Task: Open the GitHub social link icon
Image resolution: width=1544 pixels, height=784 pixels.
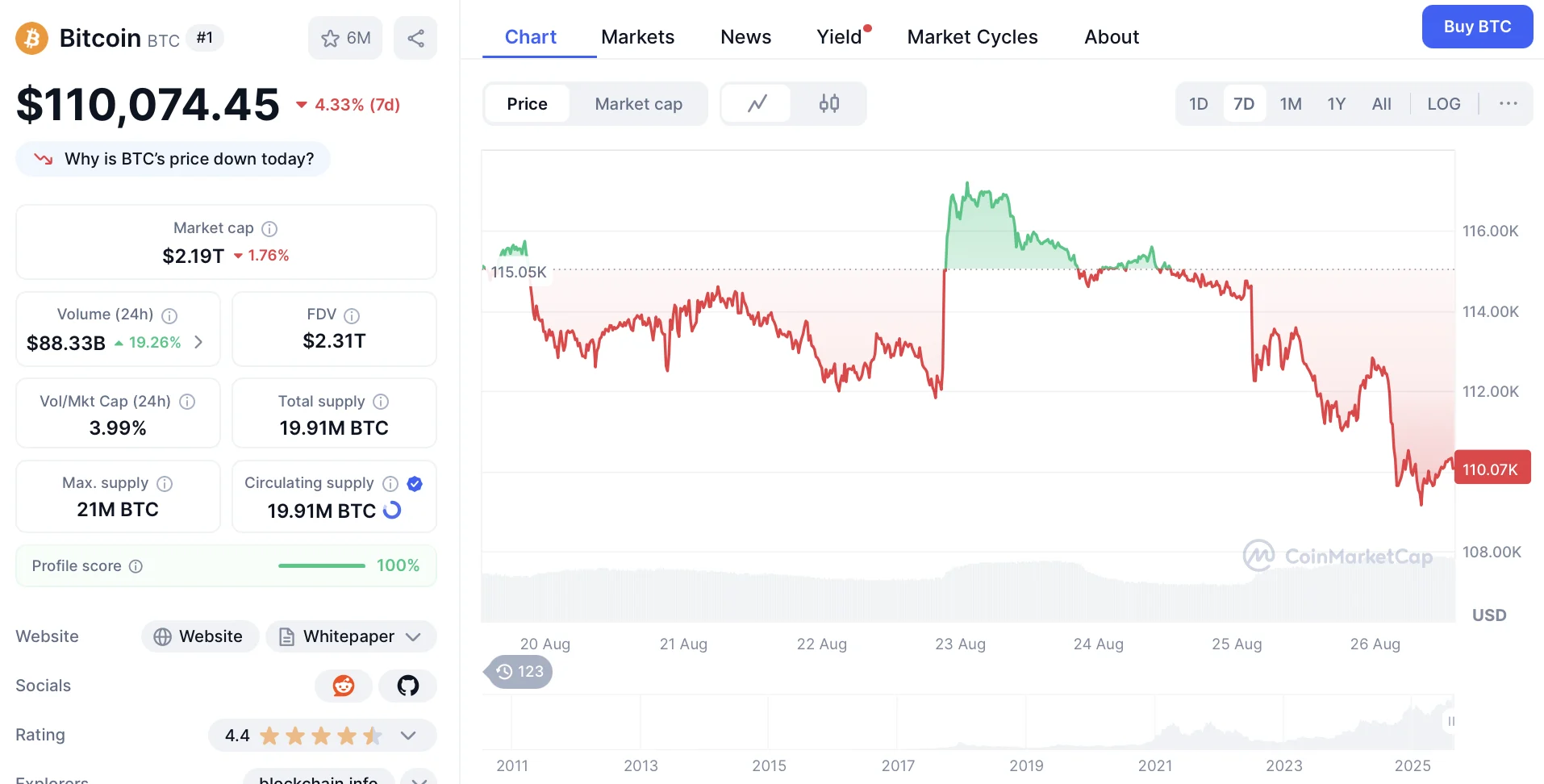Action: 408,686
